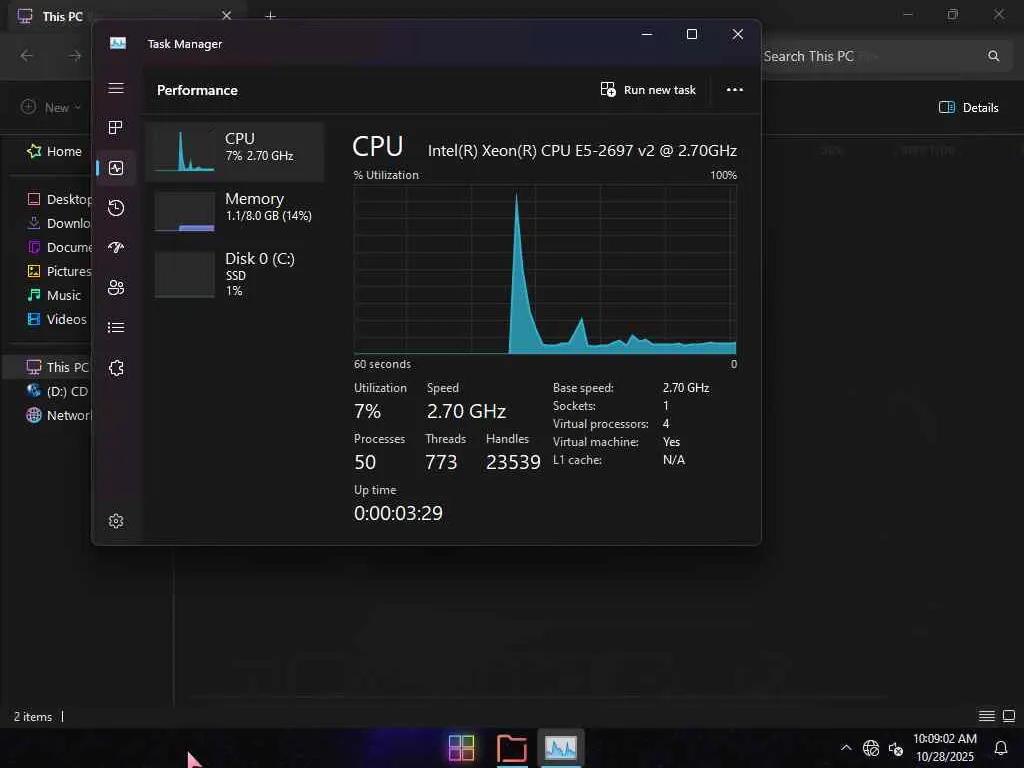The image size is (1024, 768).
Task: Select CPU resource in performance list
Action: 234,151
